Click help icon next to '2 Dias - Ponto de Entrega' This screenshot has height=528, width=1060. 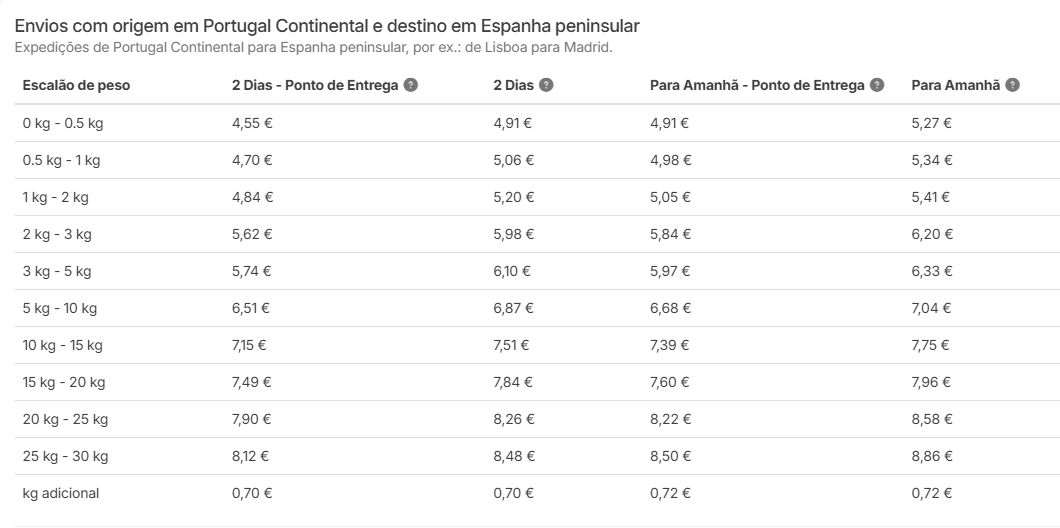(411, 85)
